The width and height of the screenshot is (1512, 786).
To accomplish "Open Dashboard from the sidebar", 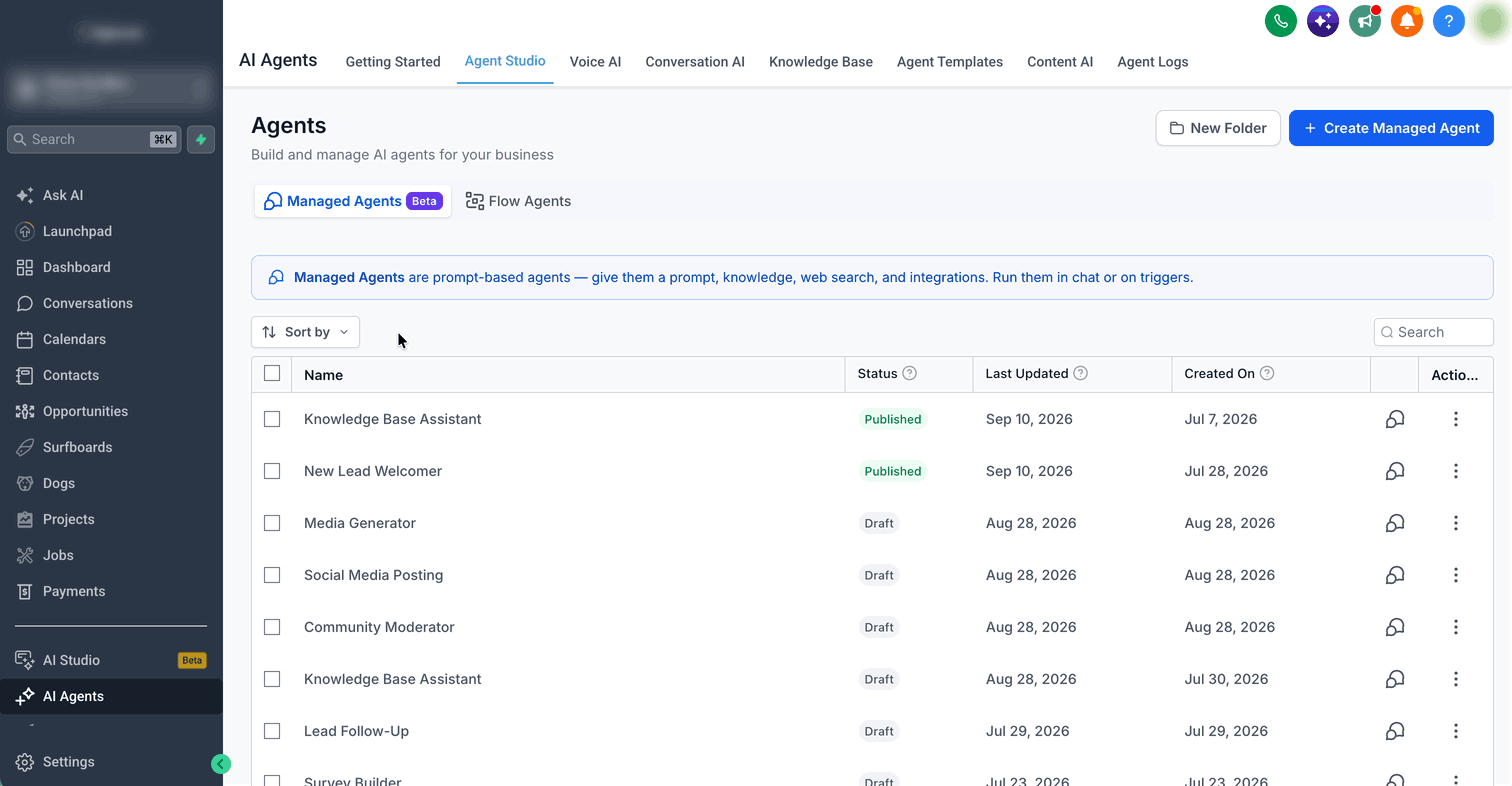I will click(111, 267).
